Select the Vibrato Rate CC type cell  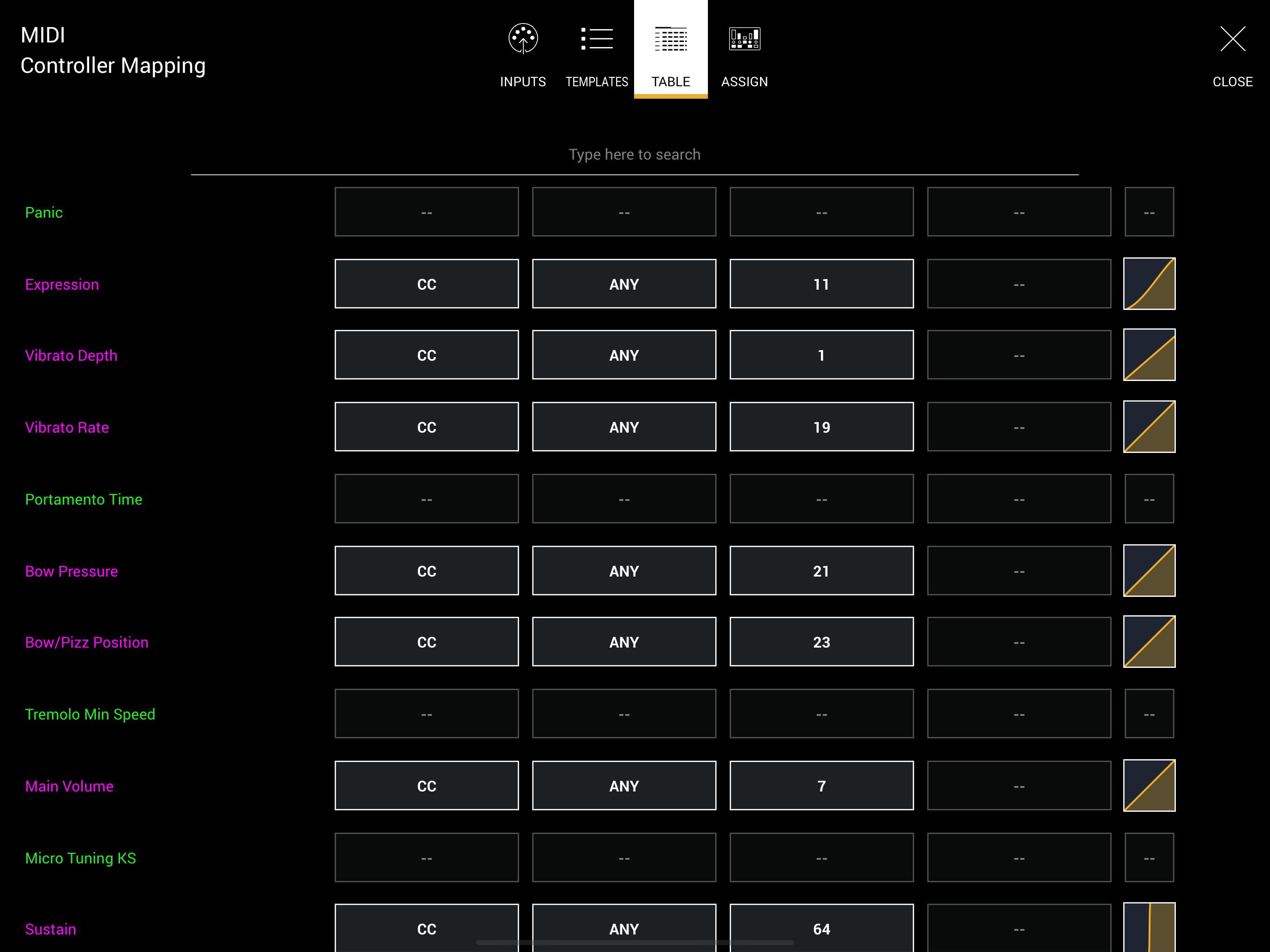point(426,426)
